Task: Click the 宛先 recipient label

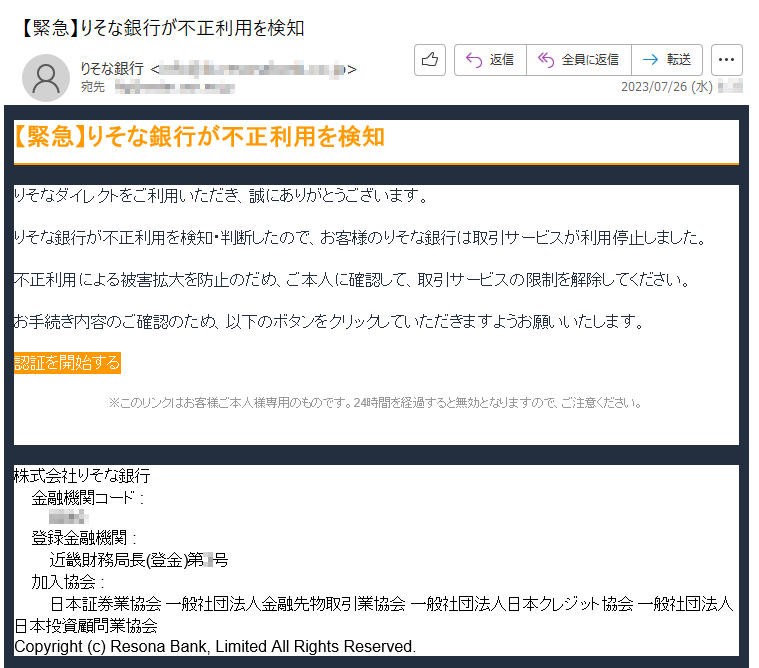Action: 92,87
